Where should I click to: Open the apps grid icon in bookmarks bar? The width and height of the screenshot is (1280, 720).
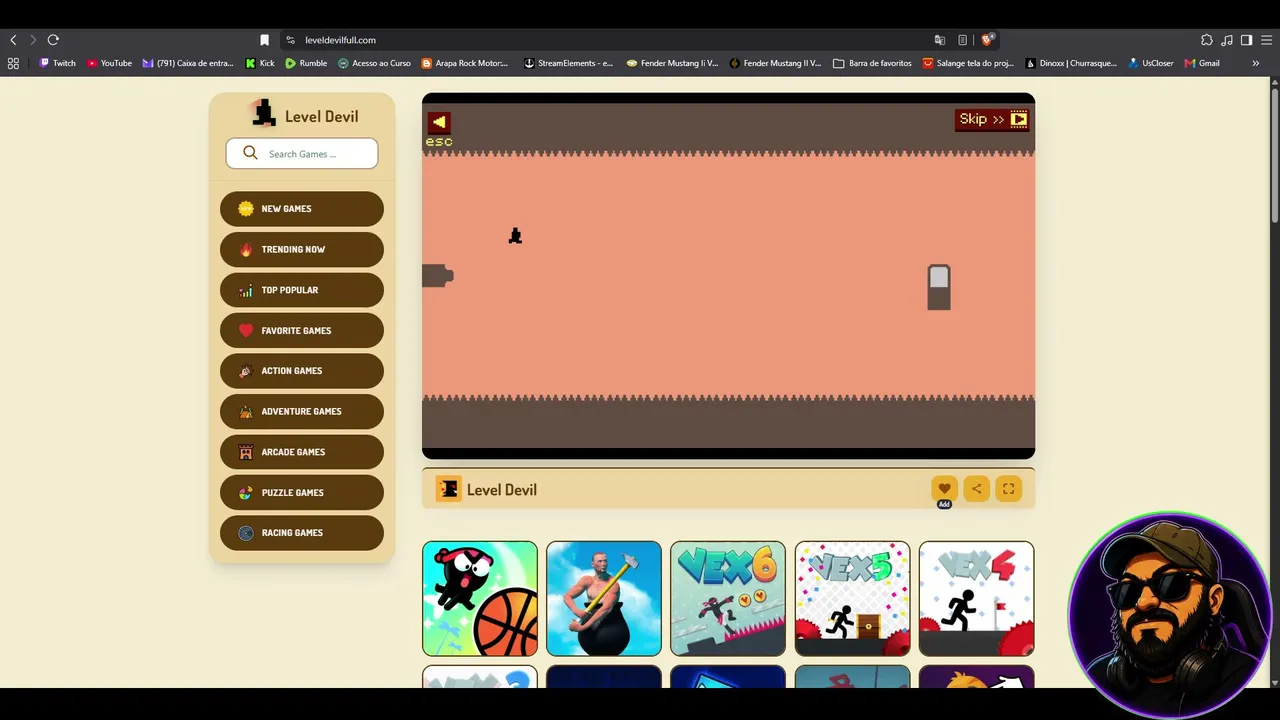pos(13,63)
